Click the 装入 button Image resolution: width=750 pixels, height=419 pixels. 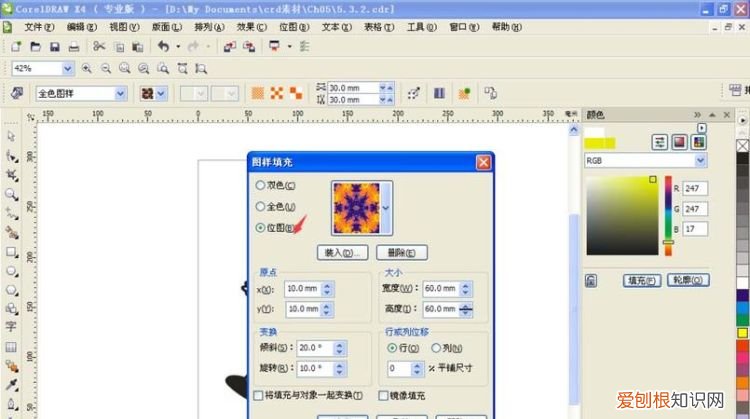[x=342, y=253]
